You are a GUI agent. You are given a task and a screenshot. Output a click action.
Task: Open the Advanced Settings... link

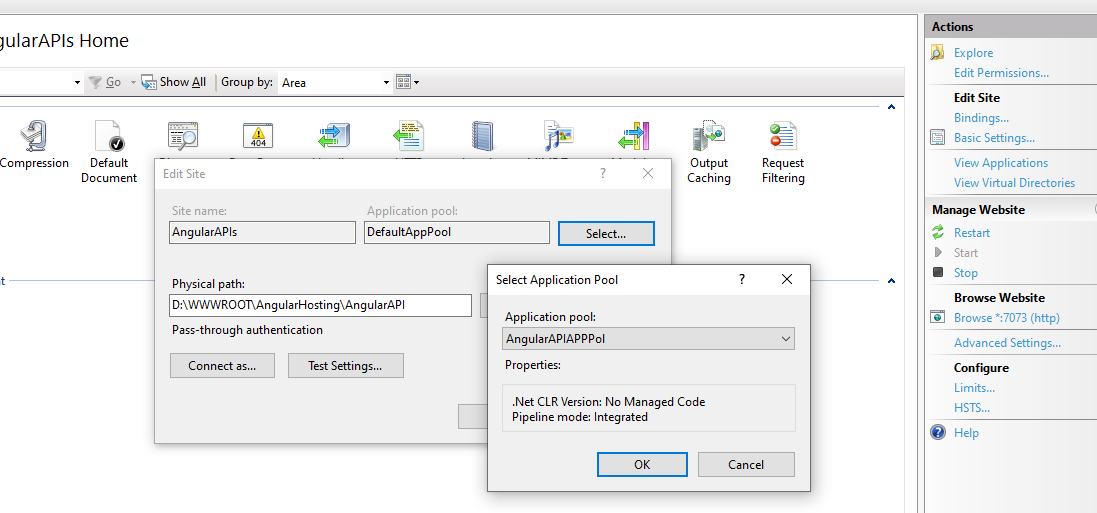click(x=1007, y=343)
